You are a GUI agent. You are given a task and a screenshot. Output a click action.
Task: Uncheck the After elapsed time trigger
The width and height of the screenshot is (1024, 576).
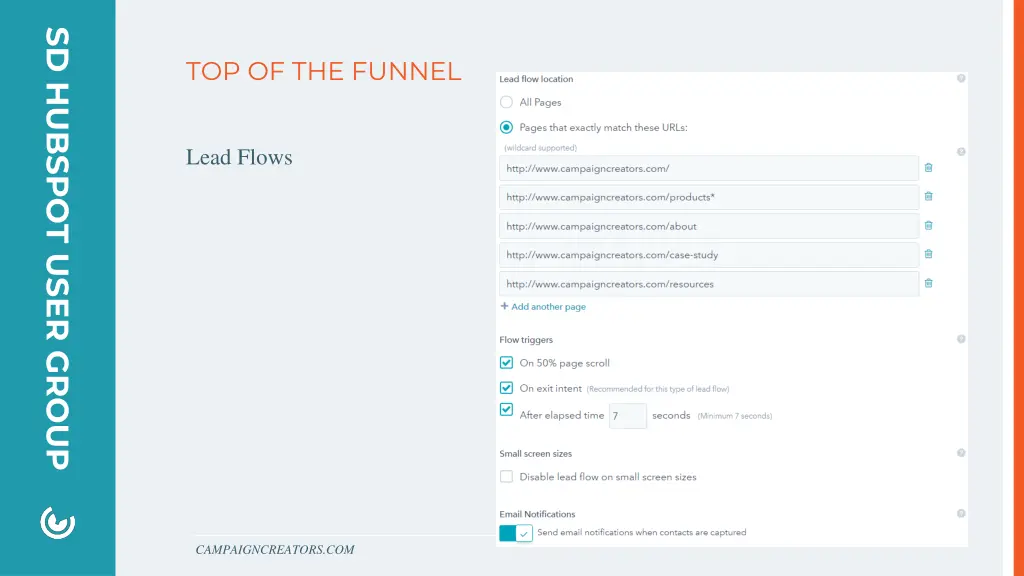(x=506, y=409)
